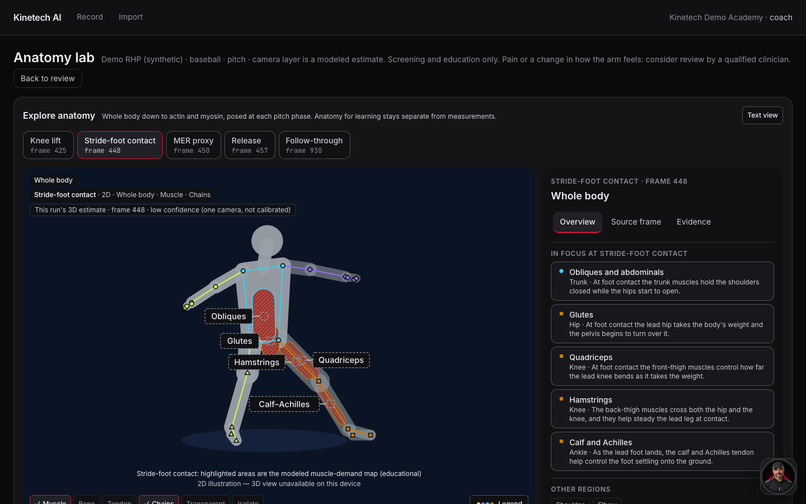Open the Calf and Achilles card
Screen dimensions: 806x504
pyautogui.click(x=662, y=452)
